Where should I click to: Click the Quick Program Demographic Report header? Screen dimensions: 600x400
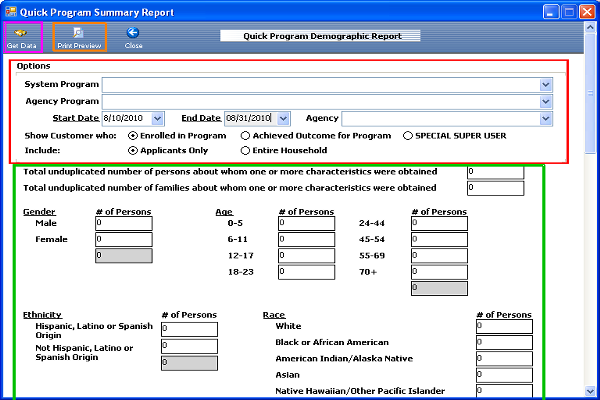pyautogui.click(x=322, y=36)
